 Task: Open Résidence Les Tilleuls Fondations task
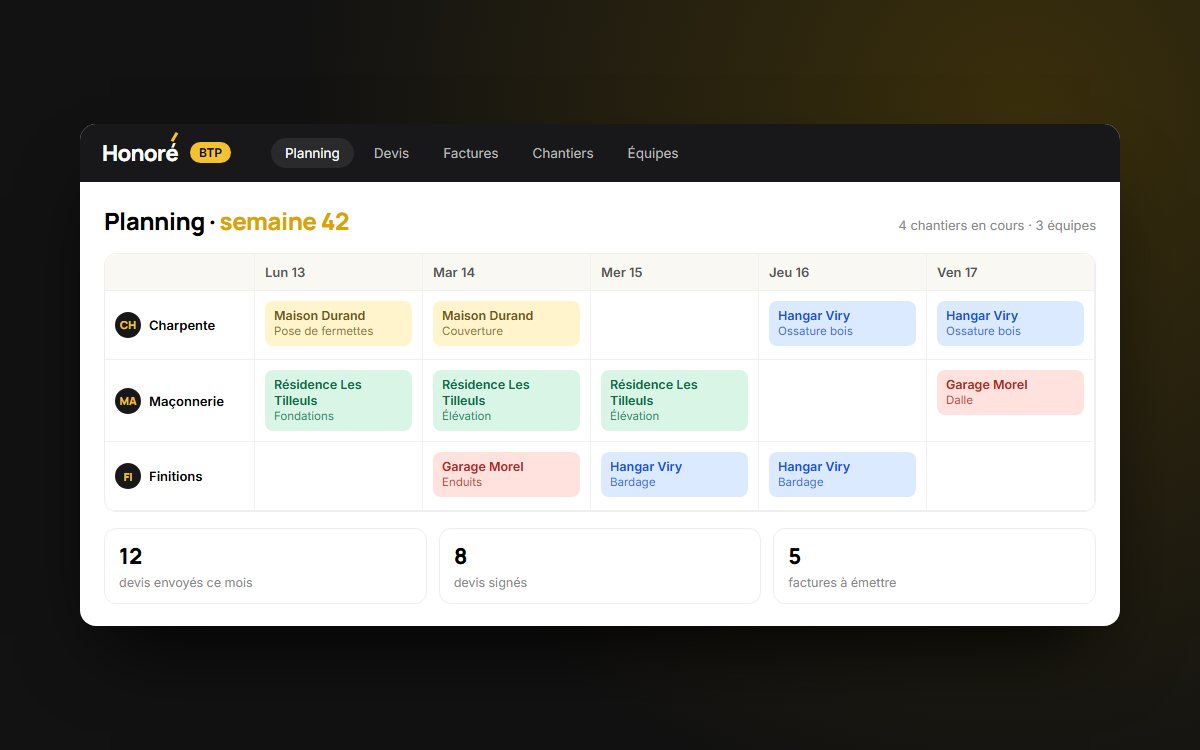point(338,400)
